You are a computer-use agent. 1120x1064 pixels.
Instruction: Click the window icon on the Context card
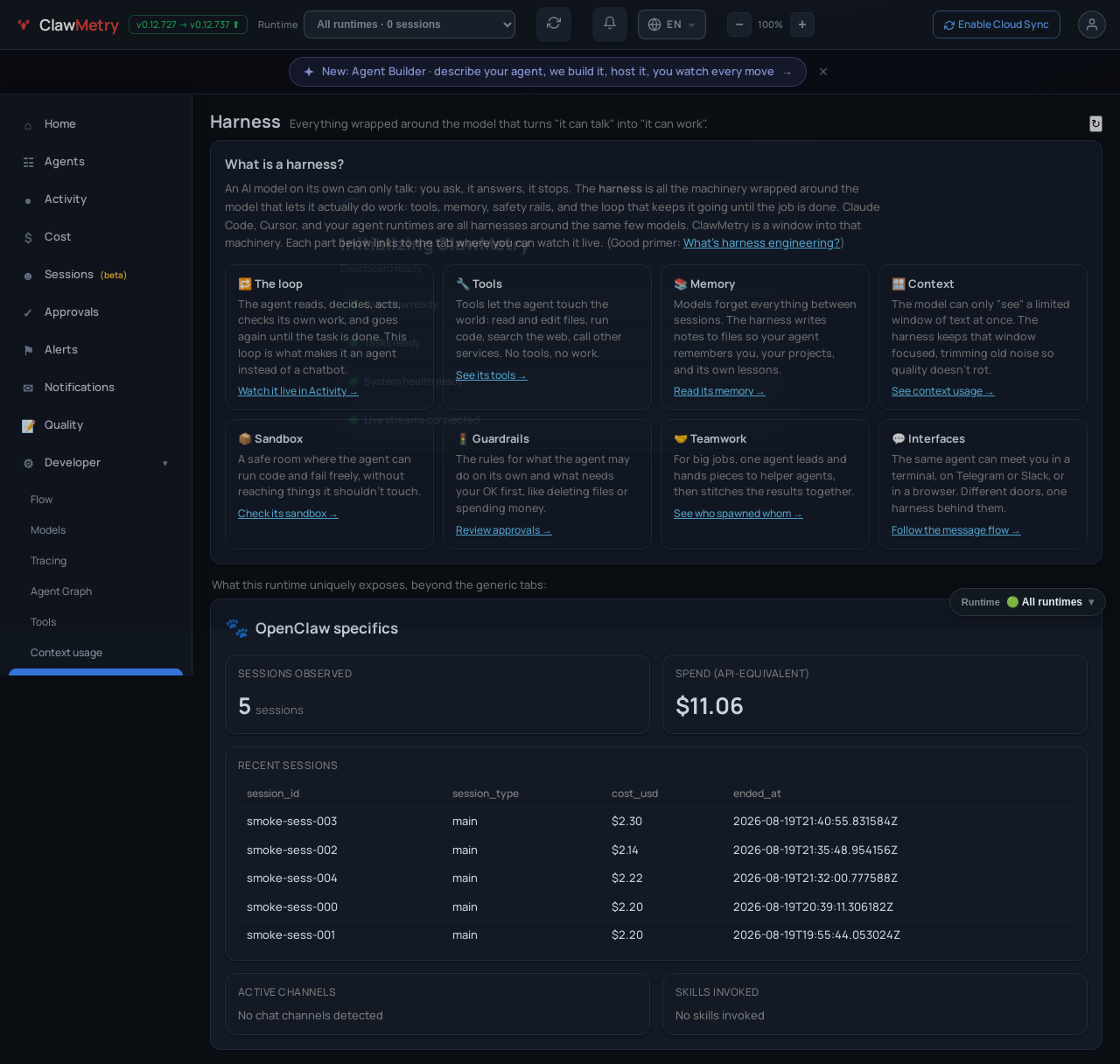click(899, 284)
